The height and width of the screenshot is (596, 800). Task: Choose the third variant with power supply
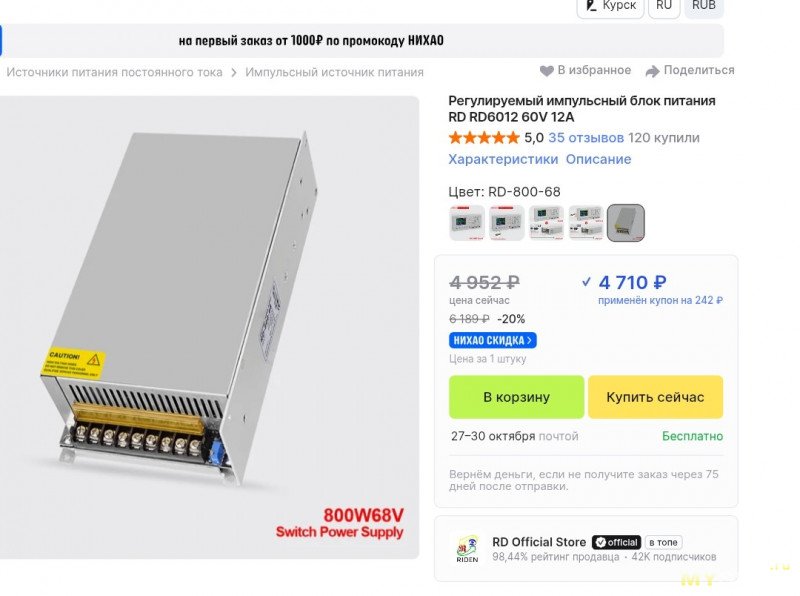(546, 222)
